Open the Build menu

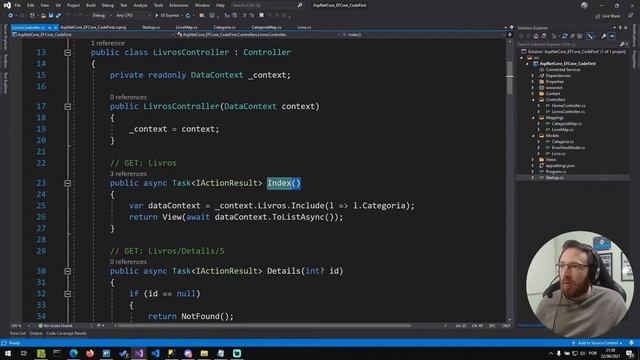point(91,5)
